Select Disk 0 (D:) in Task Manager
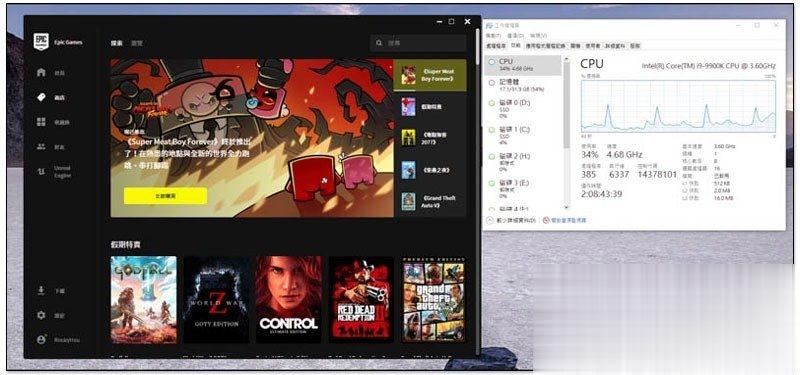800x375 pixels. [523, 109]
